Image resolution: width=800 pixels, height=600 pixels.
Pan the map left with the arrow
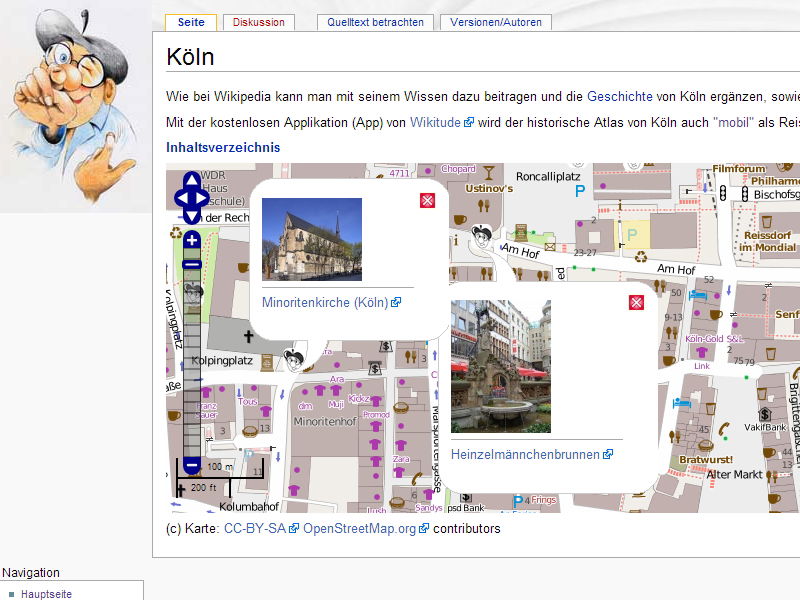coord(182,198)
